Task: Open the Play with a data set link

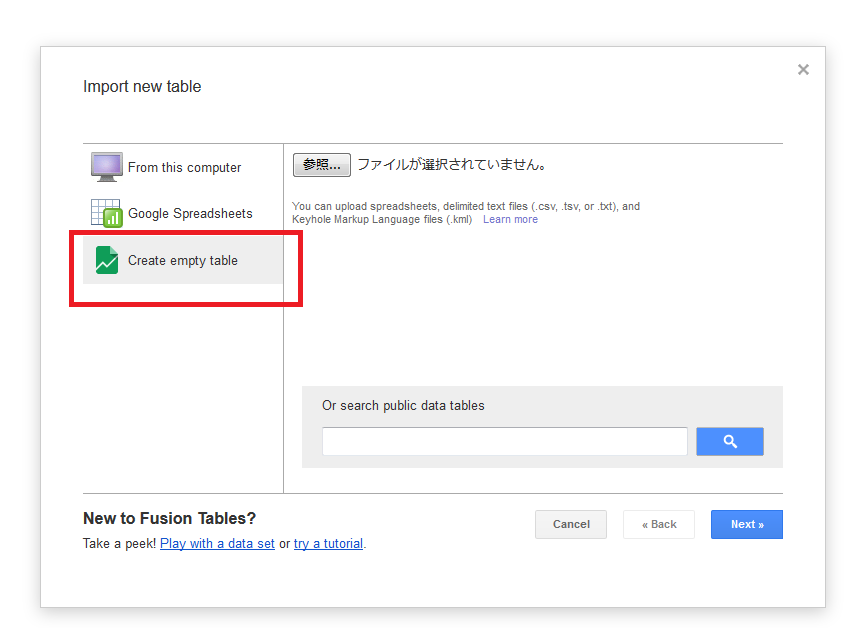Action: pyautogui.click(x=217, y=544)
